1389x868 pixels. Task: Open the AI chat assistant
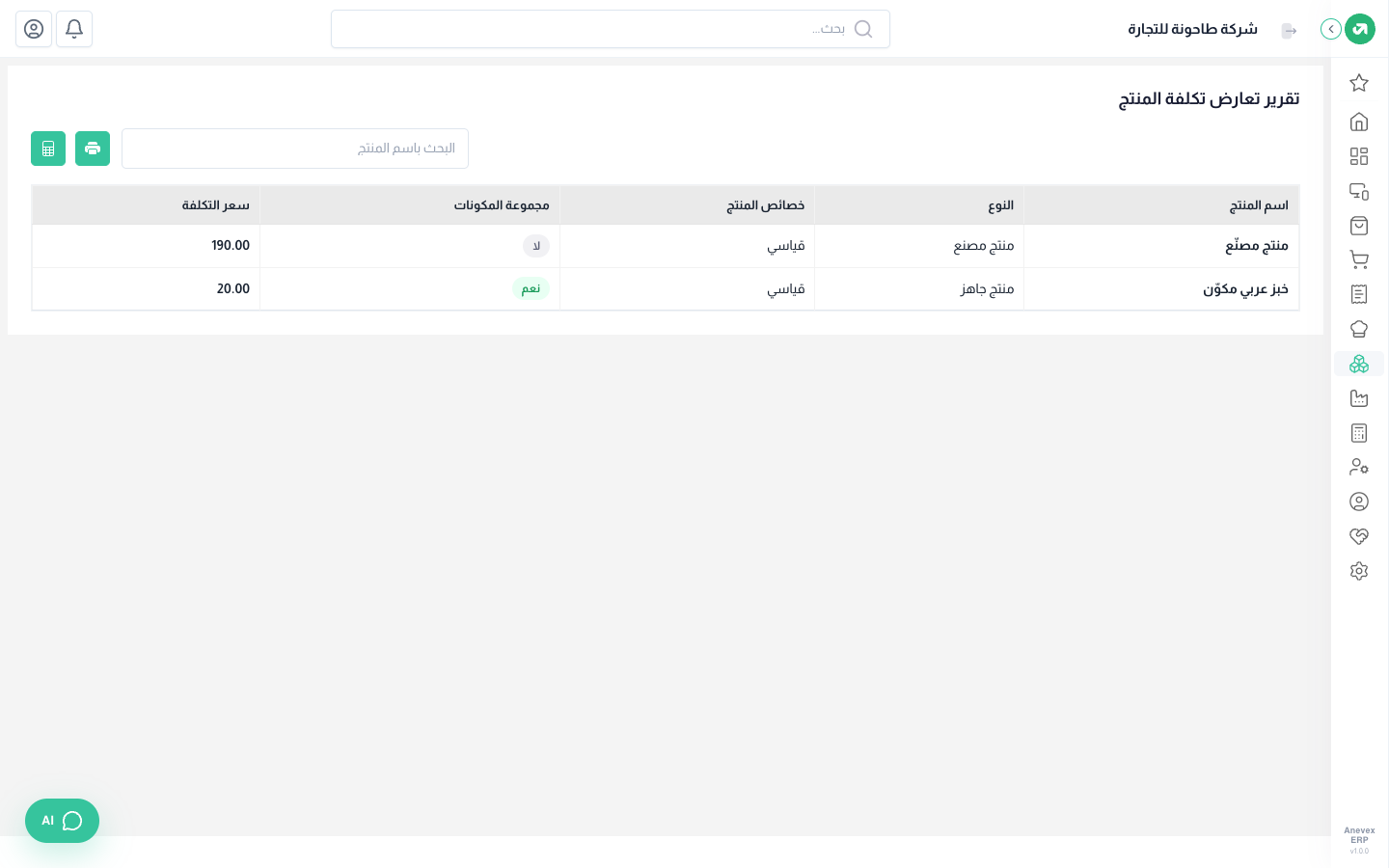tap(62, 821)
